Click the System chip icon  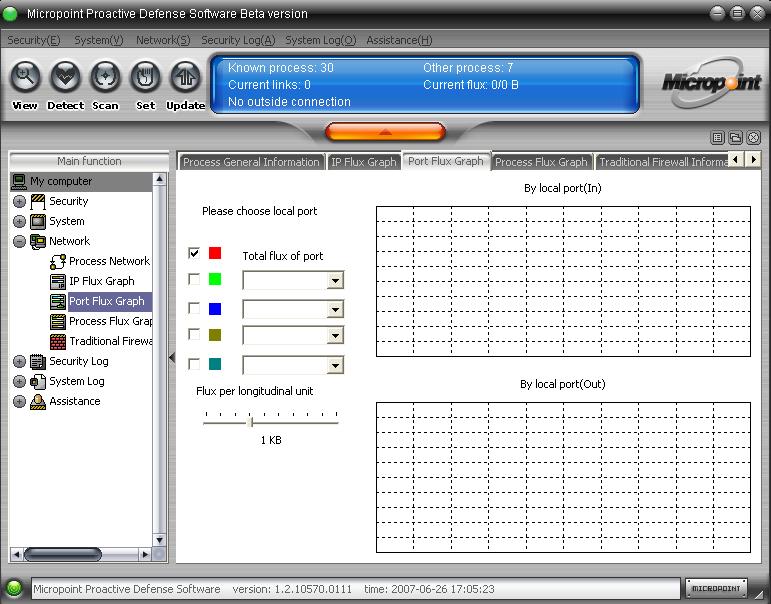[x=38, y=221]
